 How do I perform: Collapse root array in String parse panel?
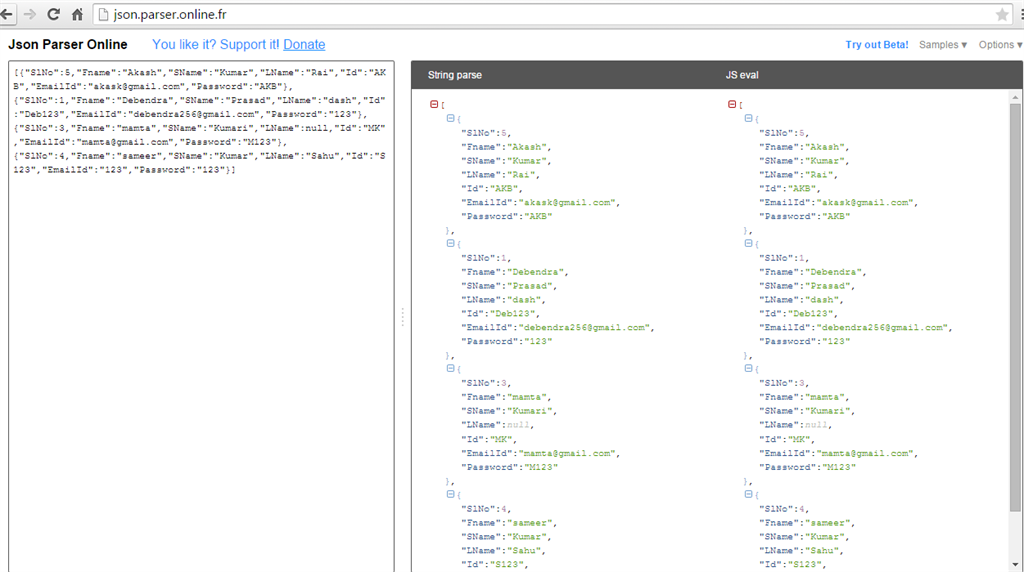[433, 104]
